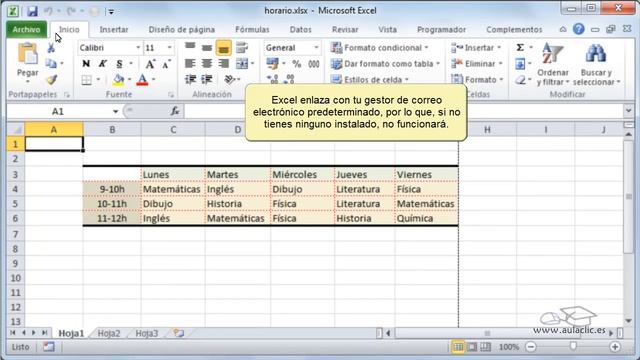Click the Cut scissors icon
The width and height of the screenshot is (640, 360).
click(x=51, y=48)
